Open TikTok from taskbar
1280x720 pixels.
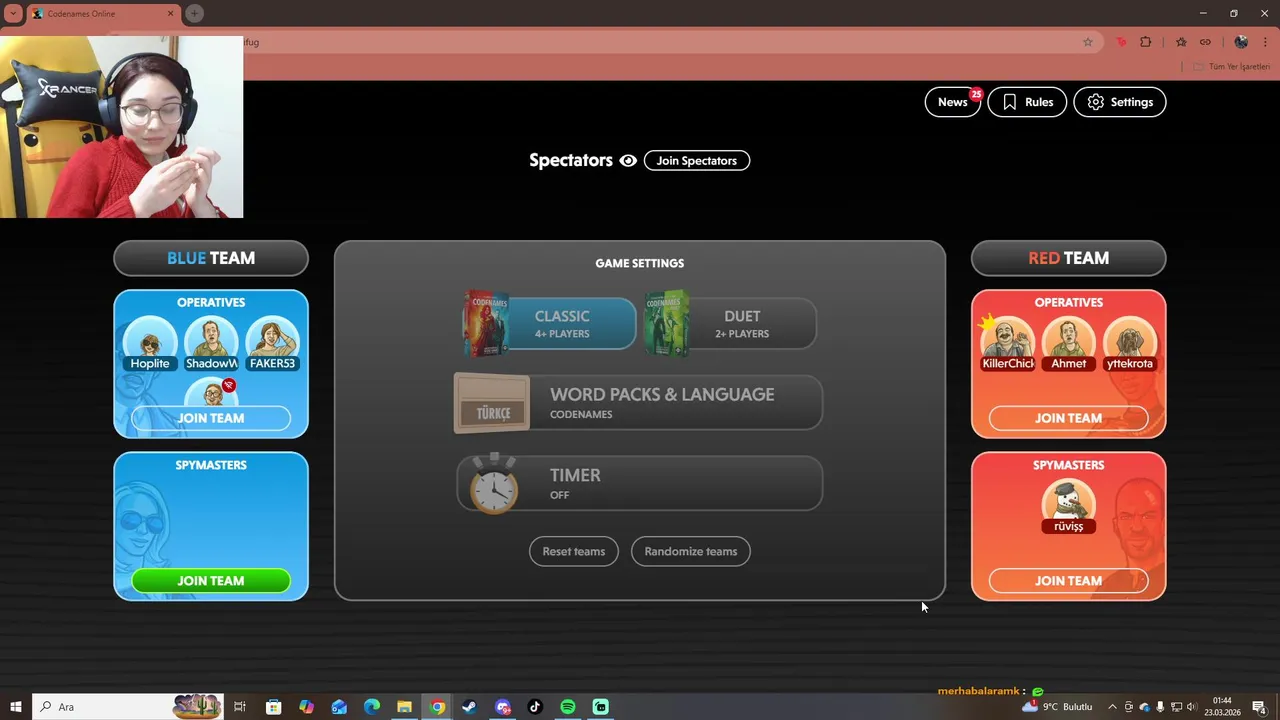(x=535, y=707)
